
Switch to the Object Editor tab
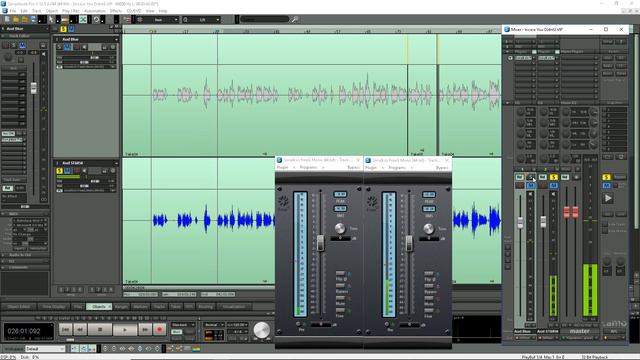coord(19,307)
